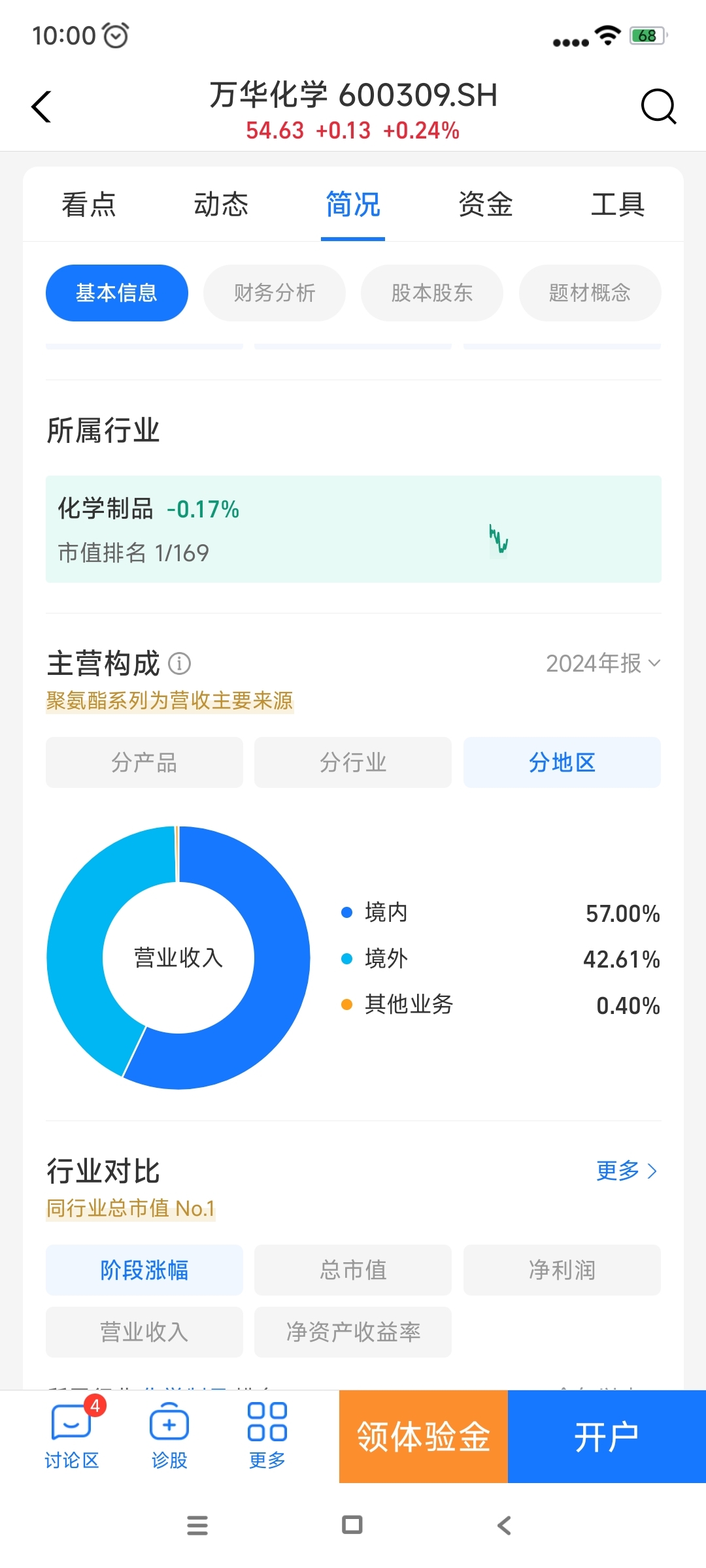Expand 更多 in 行业对比 section
706x1568 pixels.
[x=627, y=1170]
